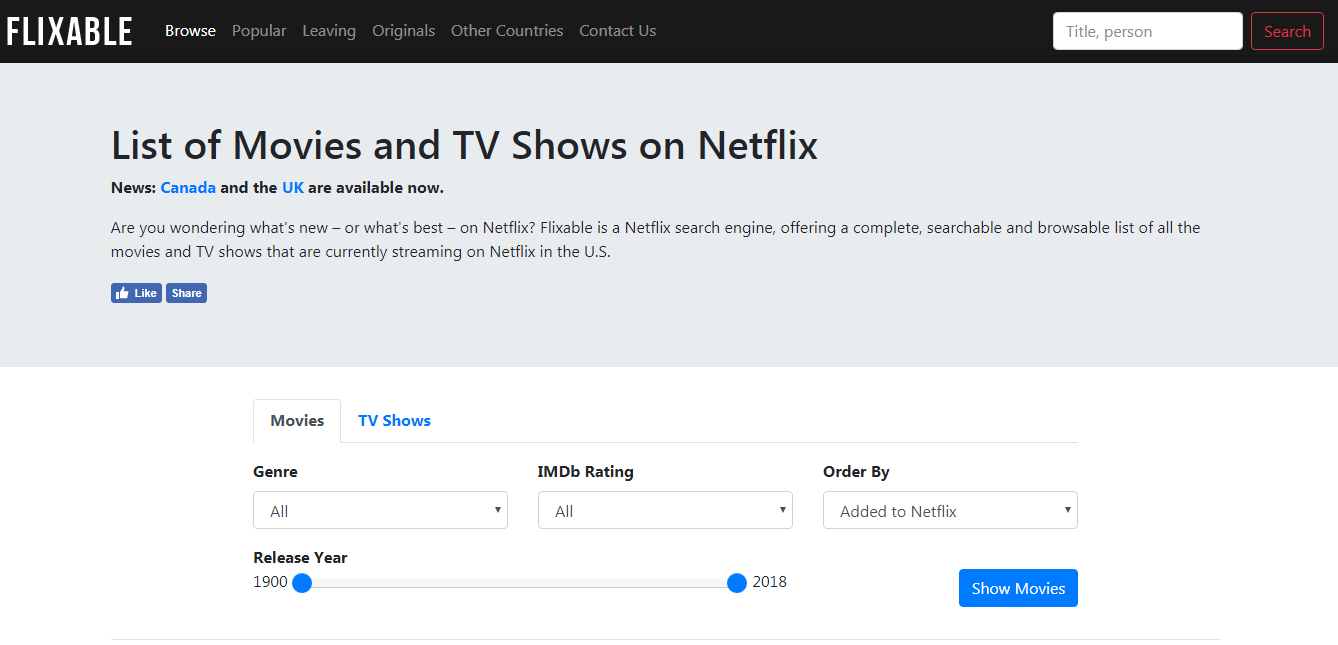The height and width of the screenshot is (645, 1338).
Task: Open the Contact Us page
Action: (x=617, y=30)
